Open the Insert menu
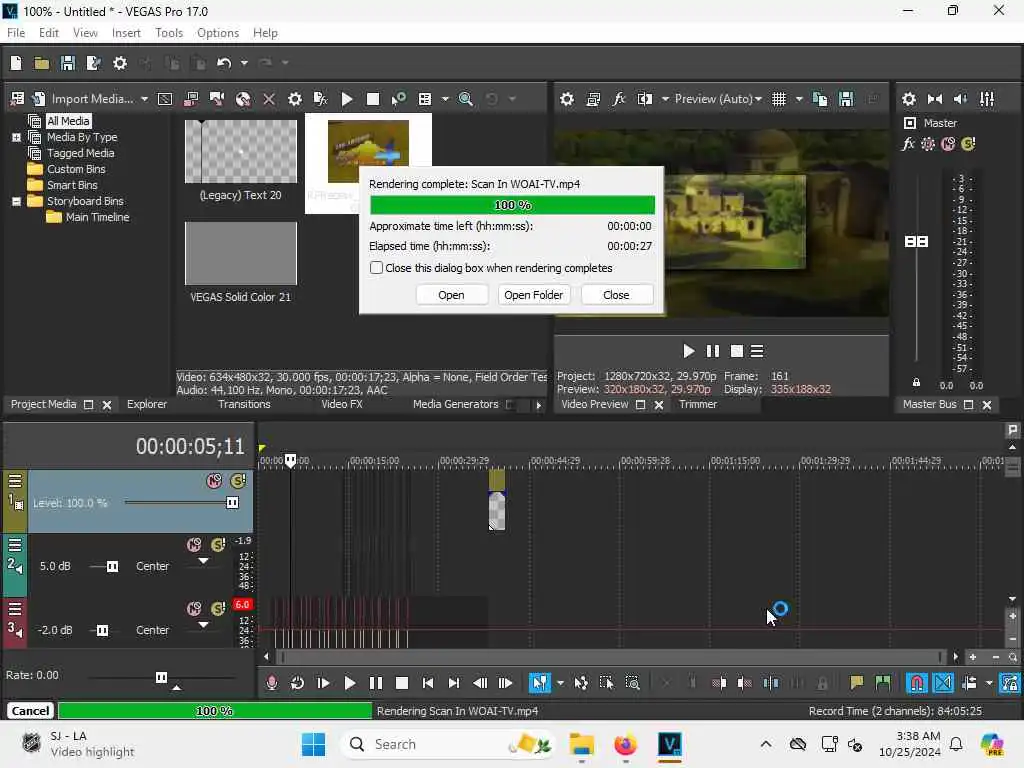The height and width of the screenshot is (768, 1024). [126, 33]
